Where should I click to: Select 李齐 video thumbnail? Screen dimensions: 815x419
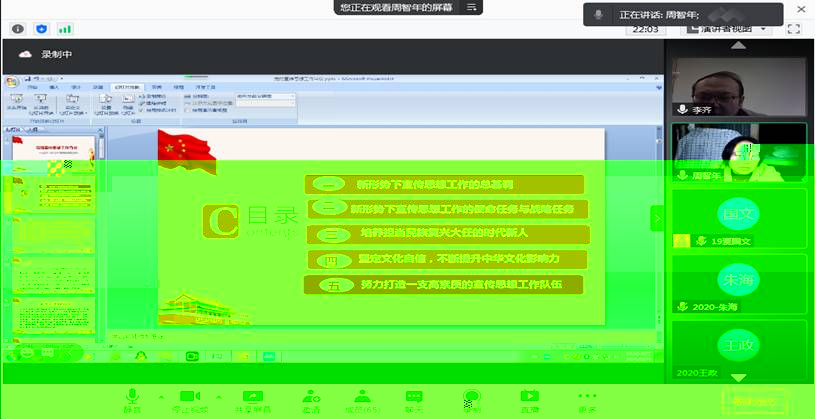[739, 87]
